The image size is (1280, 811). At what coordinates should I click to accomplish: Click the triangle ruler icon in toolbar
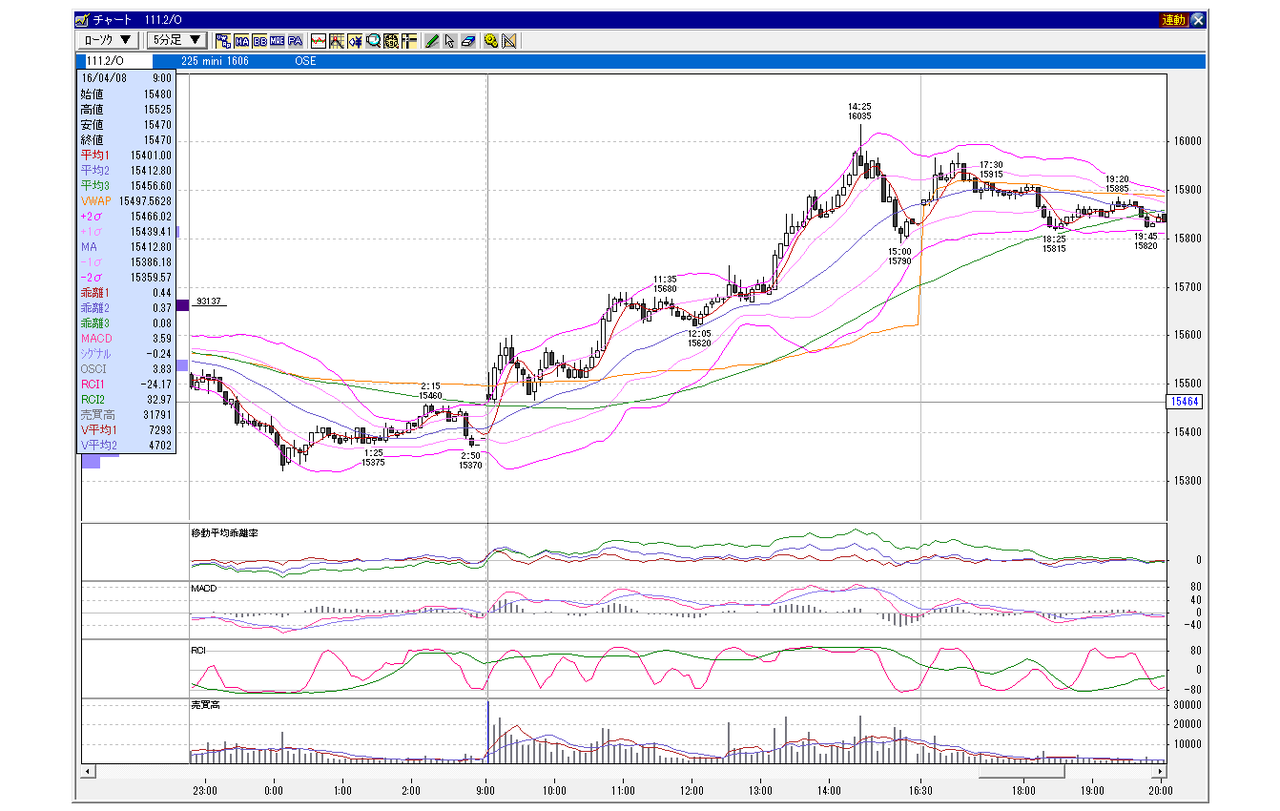coord(508,41)
